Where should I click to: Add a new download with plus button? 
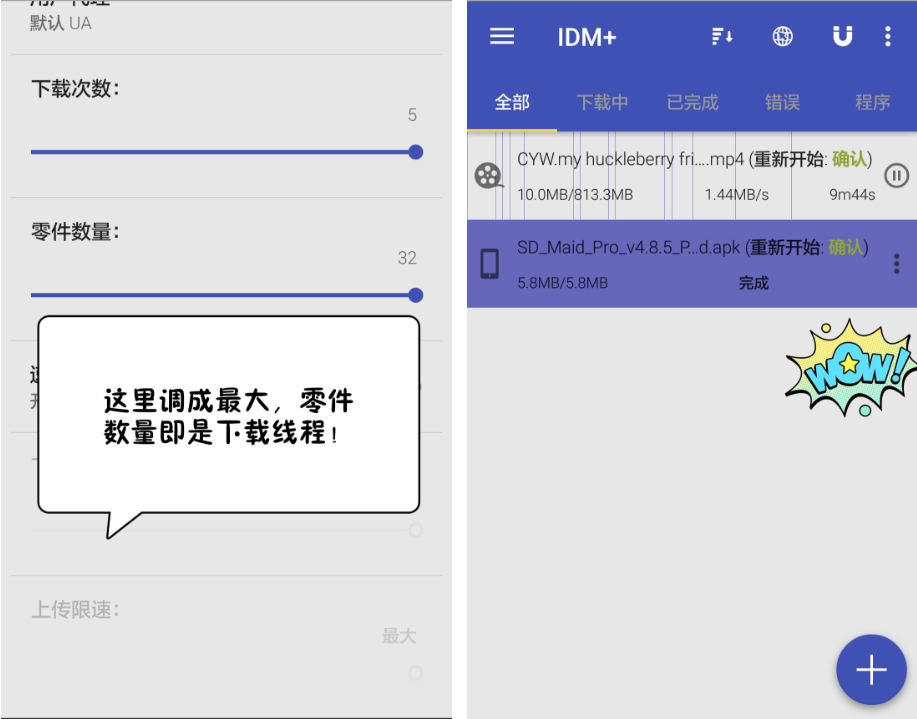tap(871, 669)
